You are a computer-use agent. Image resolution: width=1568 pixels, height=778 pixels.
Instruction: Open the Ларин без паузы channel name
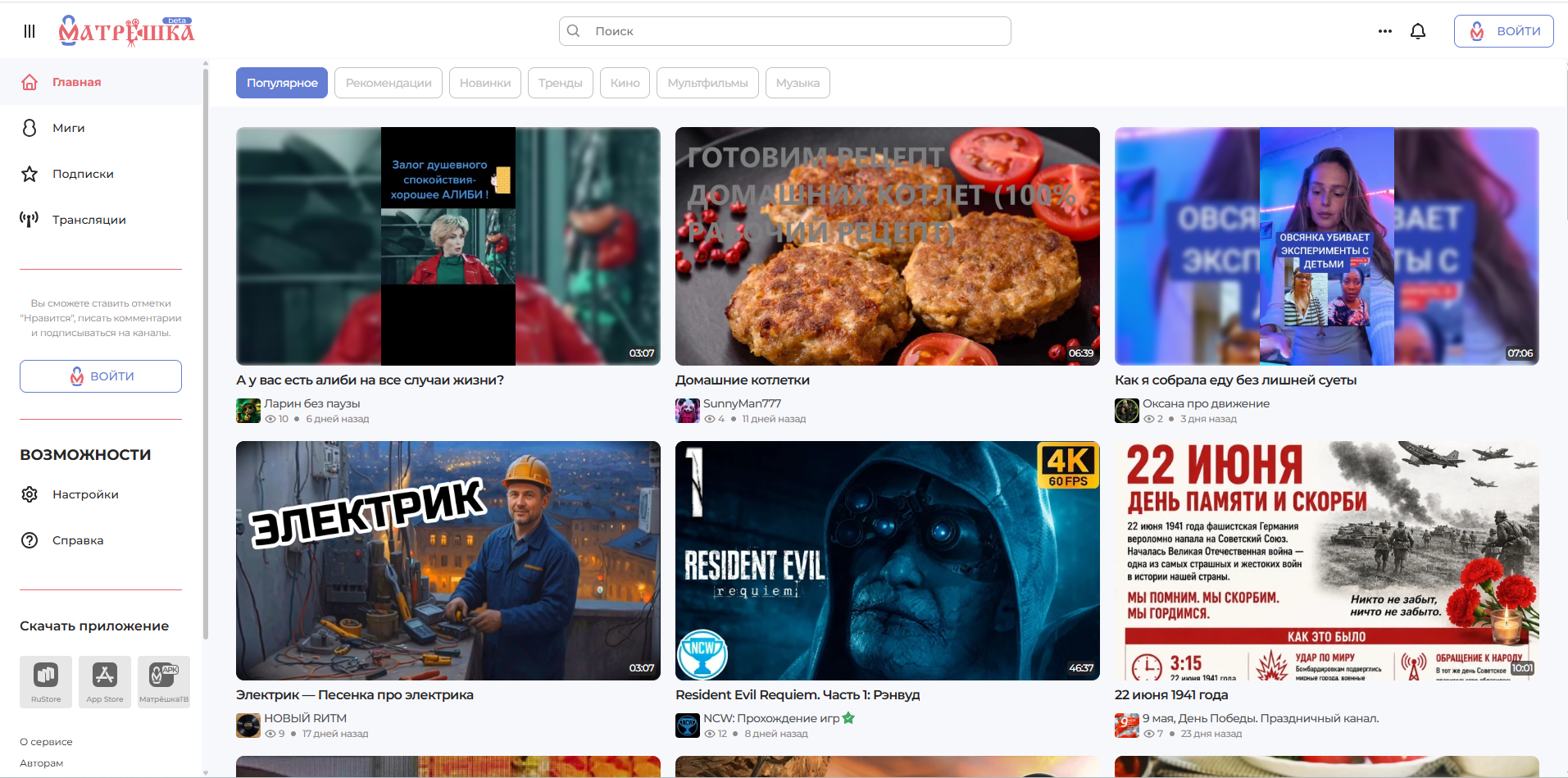311,403
